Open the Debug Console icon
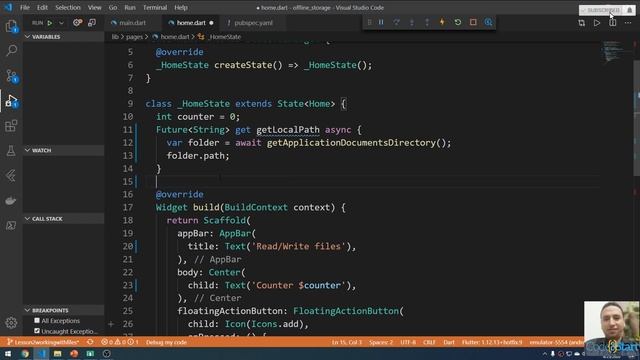640x360 pixels. click(92, 23)
